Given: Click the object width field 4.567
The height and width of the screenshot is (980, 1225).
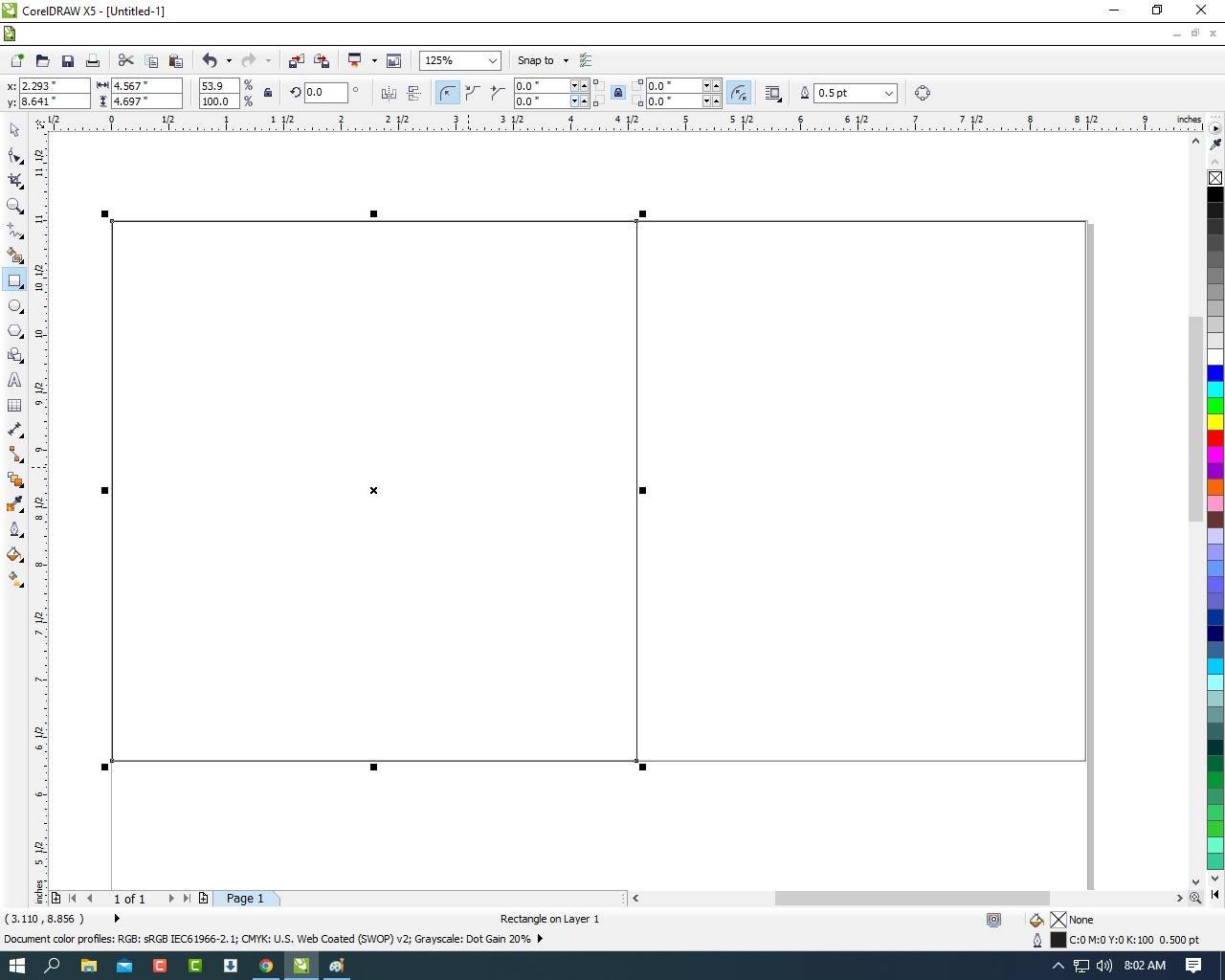Looking at the screenshot, I should pos(146,86).
